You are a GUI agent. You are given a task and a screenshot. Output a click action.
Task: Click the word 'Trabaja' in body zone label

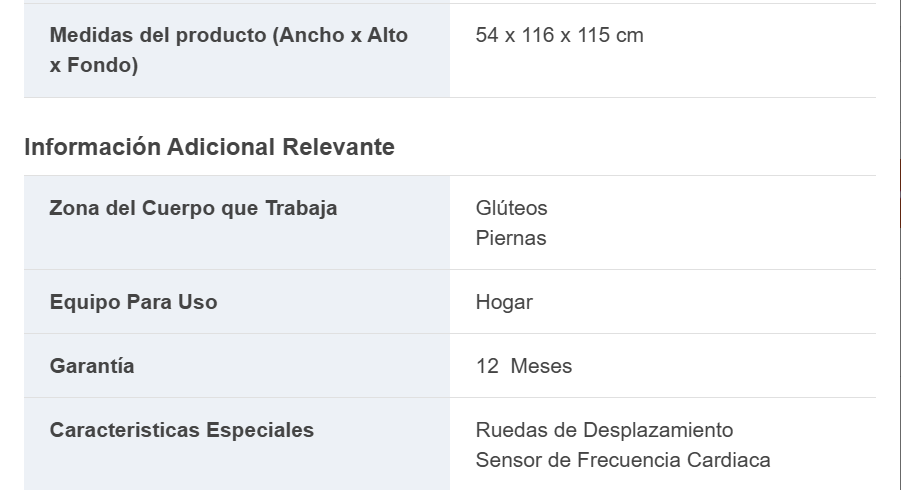pyautogui.click(x=301, y=208)
